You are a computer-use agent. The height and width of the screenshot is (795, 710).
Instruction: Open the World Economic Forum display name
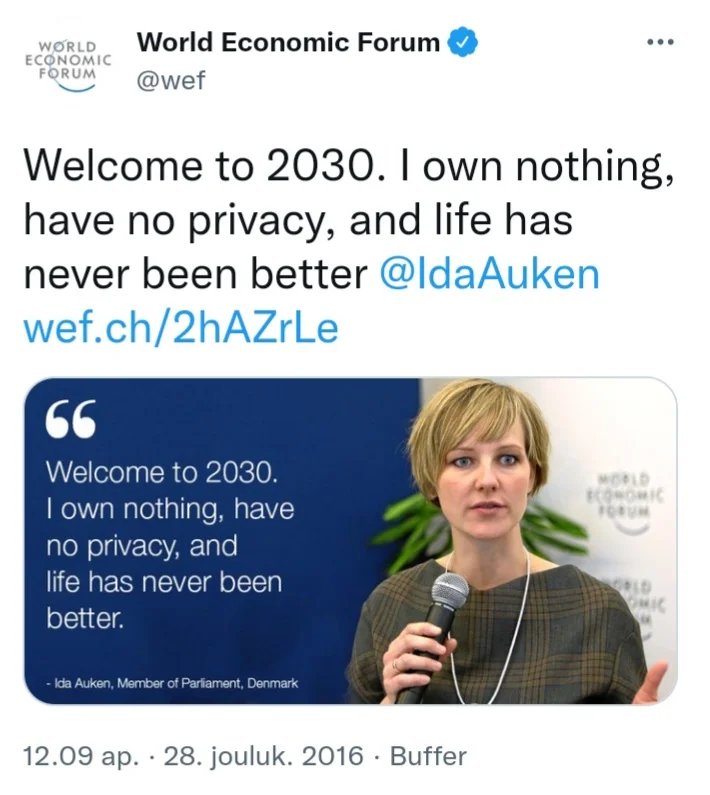[287, 43]
